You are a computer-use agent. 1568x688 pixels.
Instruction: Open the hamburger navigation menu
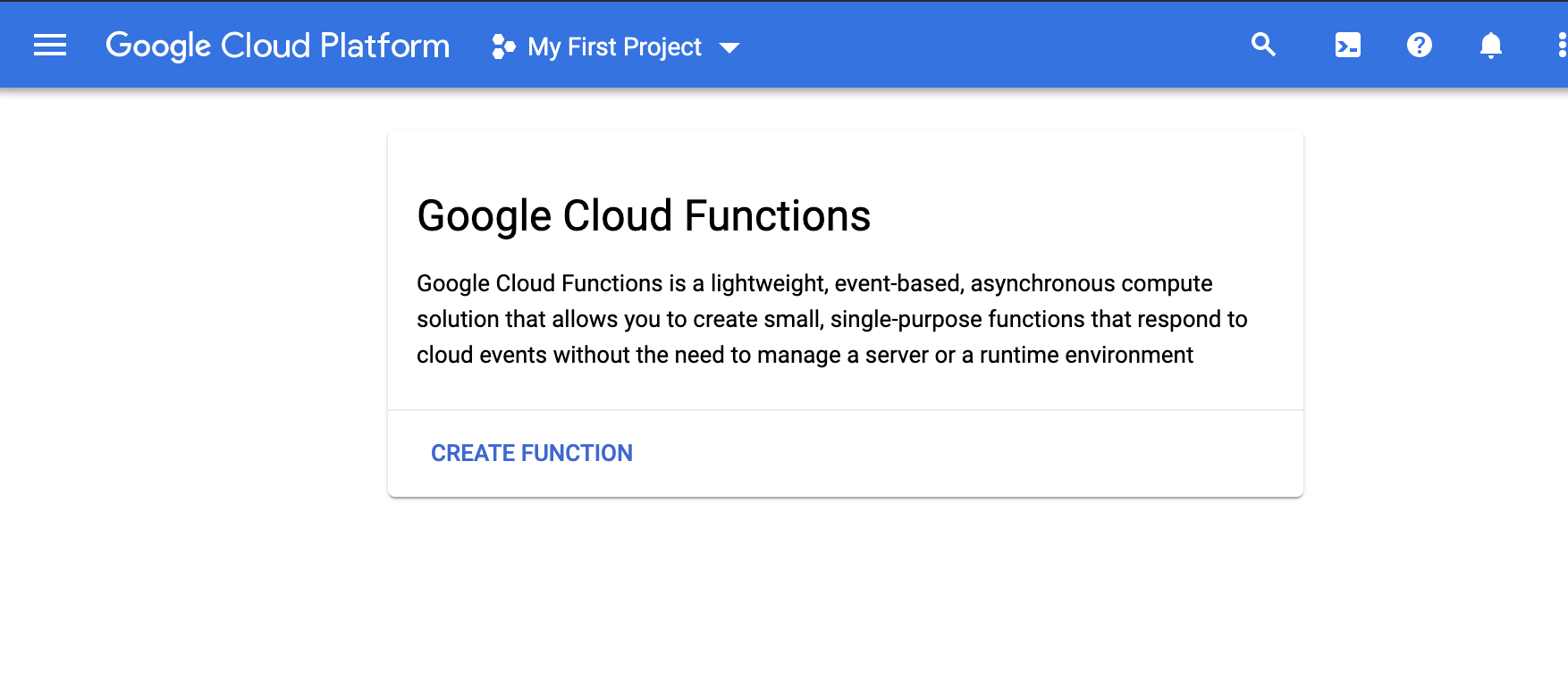pyautogui.click(x=50, y=46)
